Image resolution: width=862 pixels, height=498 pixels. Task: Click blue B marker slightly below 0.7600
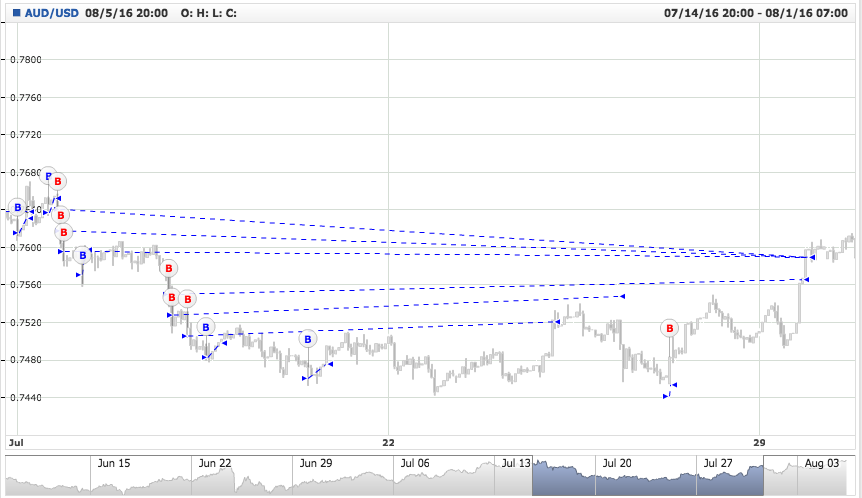(82, 255)
